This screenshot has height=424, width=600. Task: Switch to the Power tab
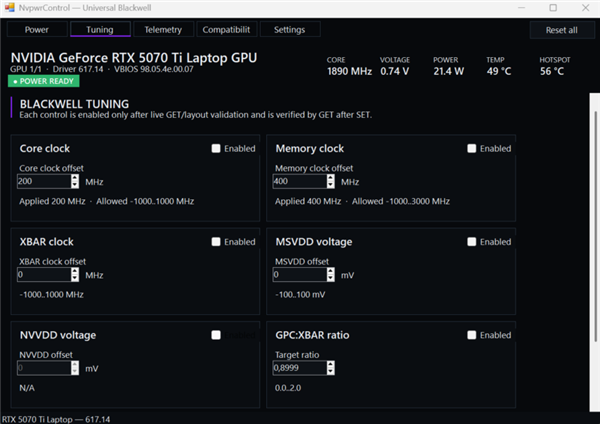pos(37,29)
